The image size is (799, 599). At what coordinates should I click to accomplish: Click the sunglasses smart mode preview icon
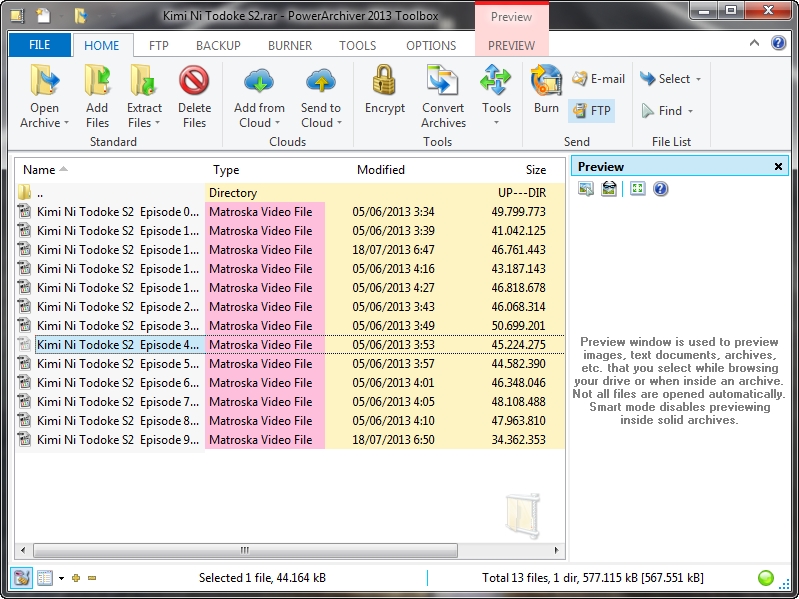click(608, 189)
